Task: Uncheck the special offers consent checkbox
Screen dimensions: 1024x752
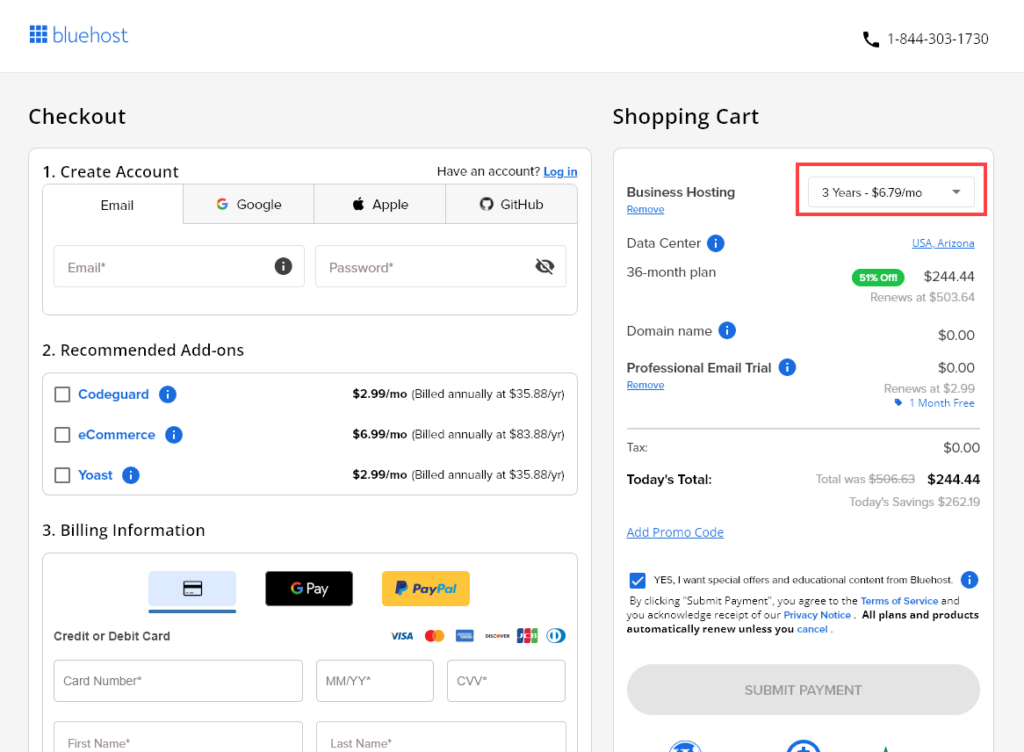Action: 637,579
